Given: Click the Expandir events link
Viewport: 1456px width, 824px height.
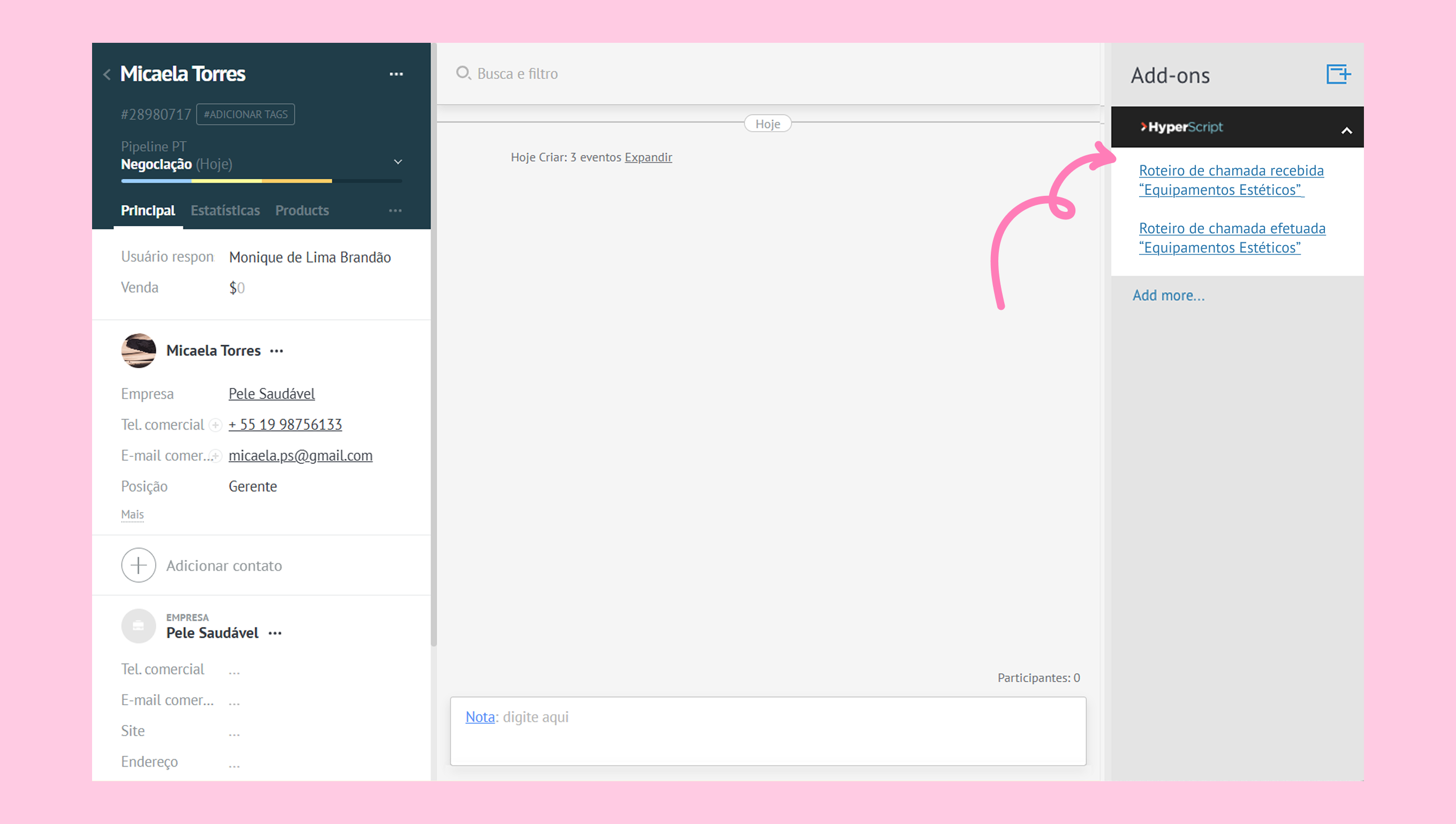Looking at the screenshot, I should click(x=648, y=157).
